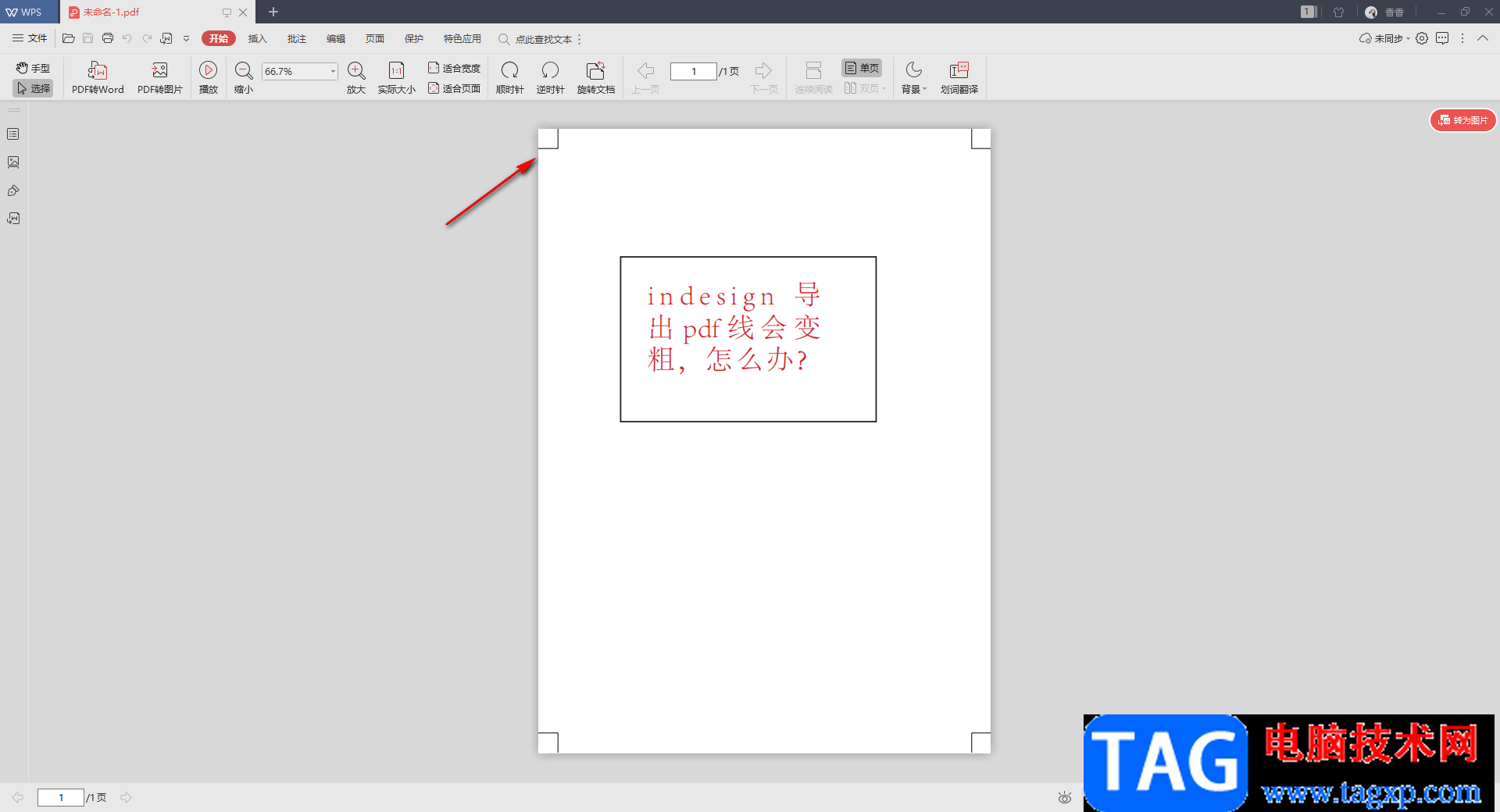Screen dimensions: 1500x812
Task: Open the thumbnails sidebar icon
Action: pyautogui.click(x=13, y=162)
